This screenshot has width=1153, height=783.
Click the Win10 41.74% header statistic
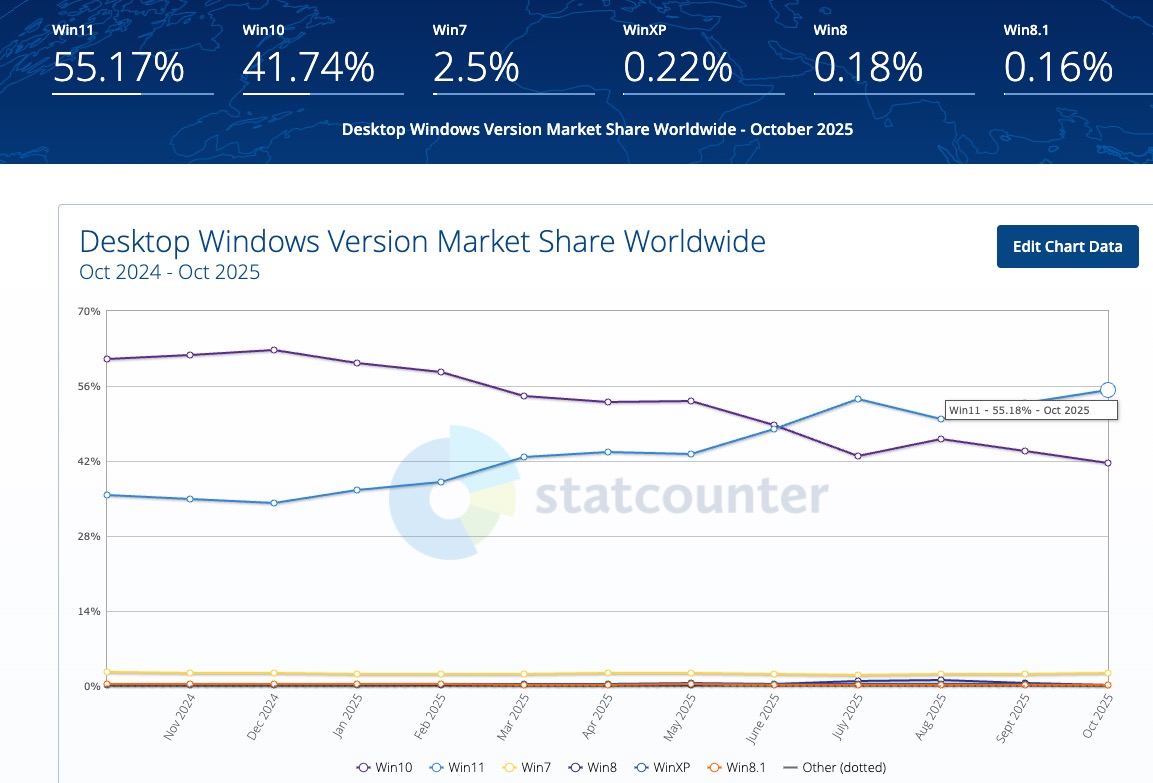(x=308, y=67)
